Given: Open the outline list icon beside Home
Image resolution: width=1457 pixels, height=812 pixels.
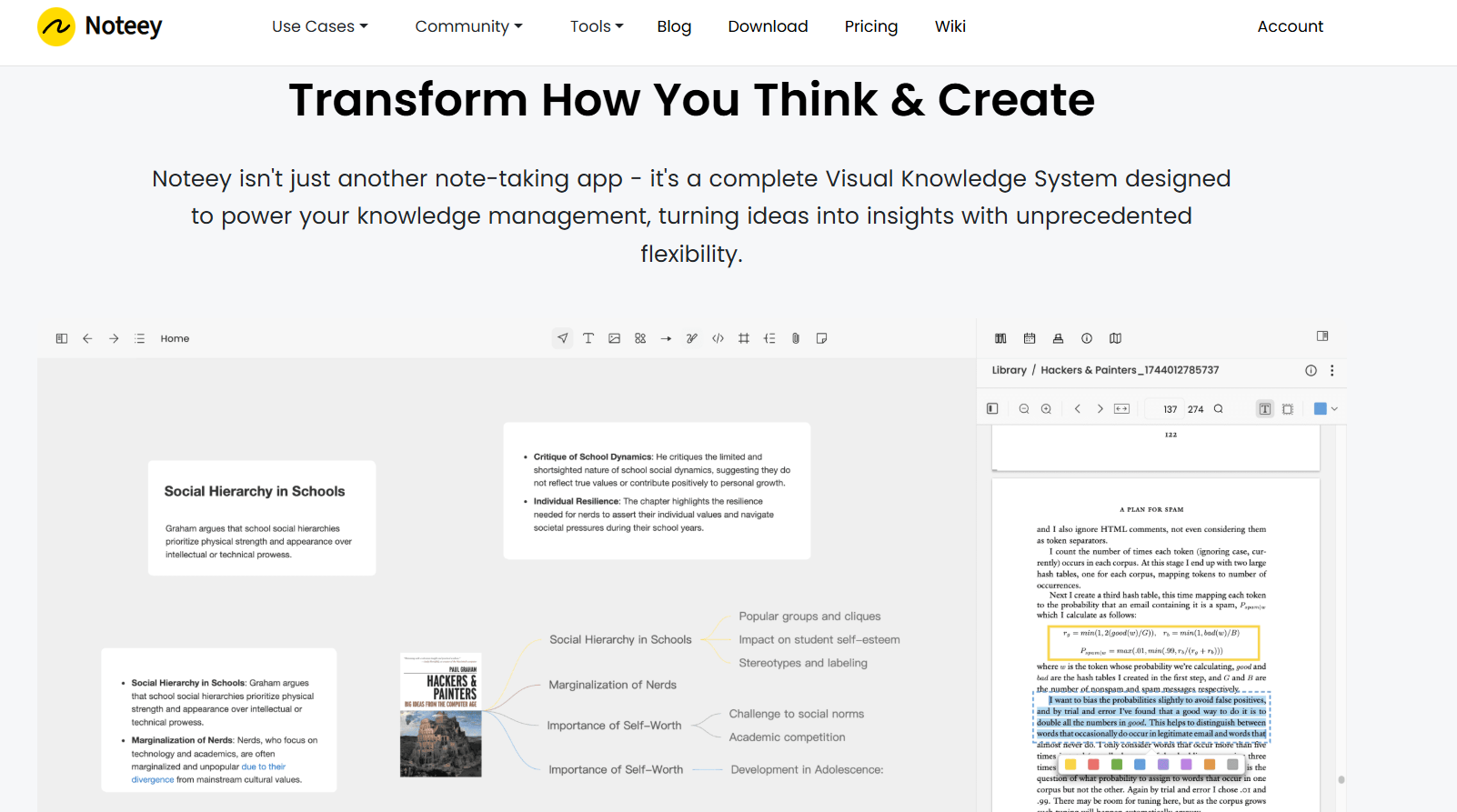Looking at the screenshot, I should pyautogui.click(x=139, y=338).
